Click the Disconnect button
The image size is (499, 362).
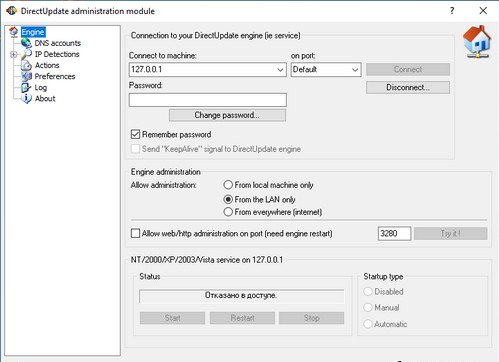tap(408, 87)
